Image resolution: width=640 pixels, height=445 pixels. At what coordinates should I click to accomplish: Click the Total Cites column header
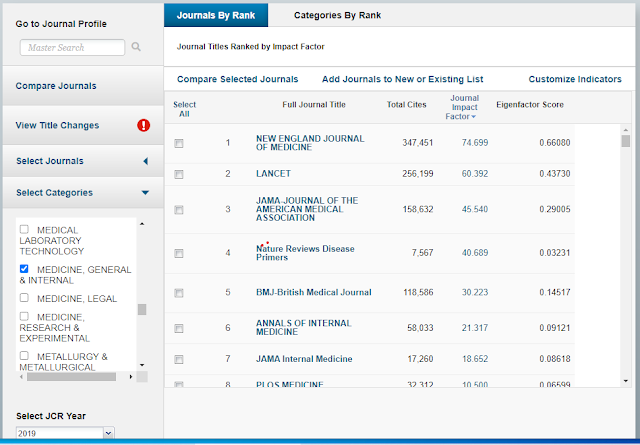pyautogui.click(x=407, y=105)
